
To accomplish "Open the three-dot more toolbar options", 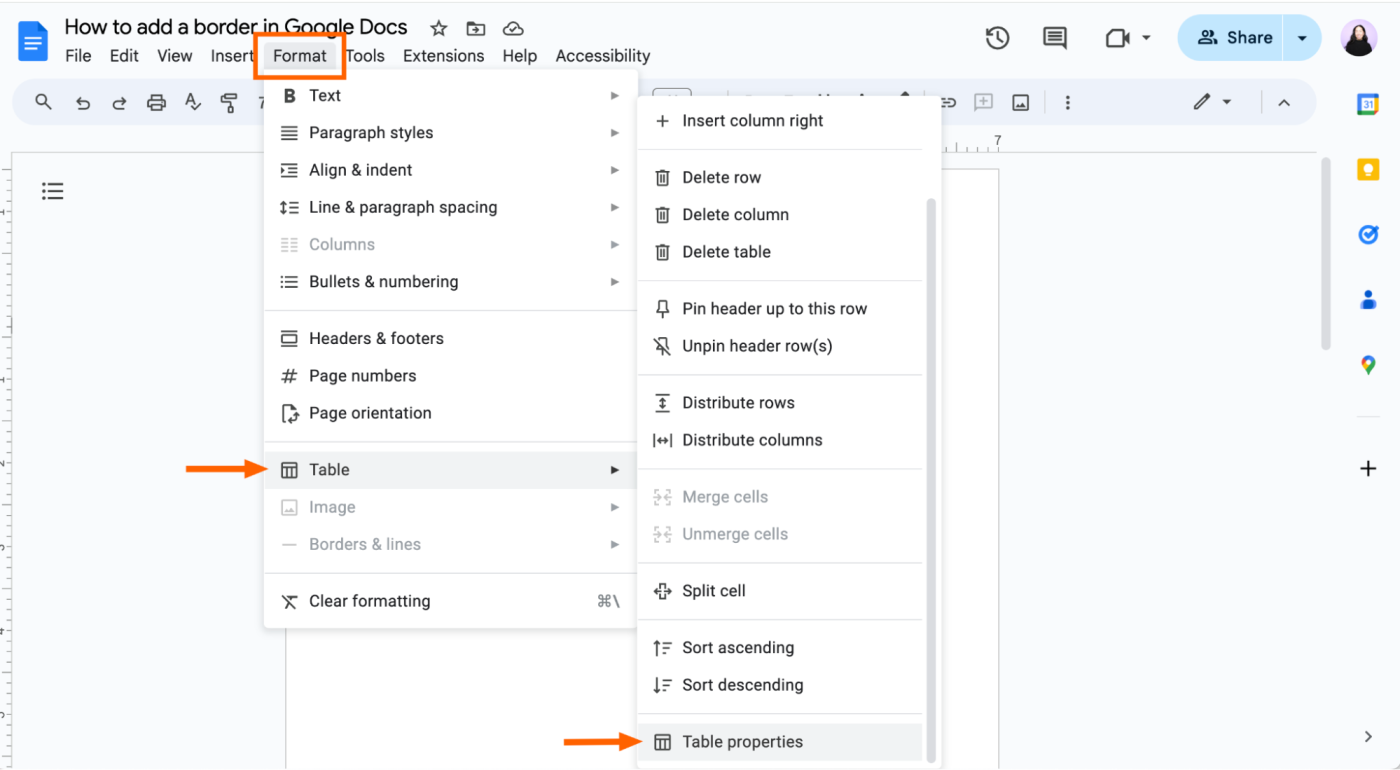I will [1068, 102].
